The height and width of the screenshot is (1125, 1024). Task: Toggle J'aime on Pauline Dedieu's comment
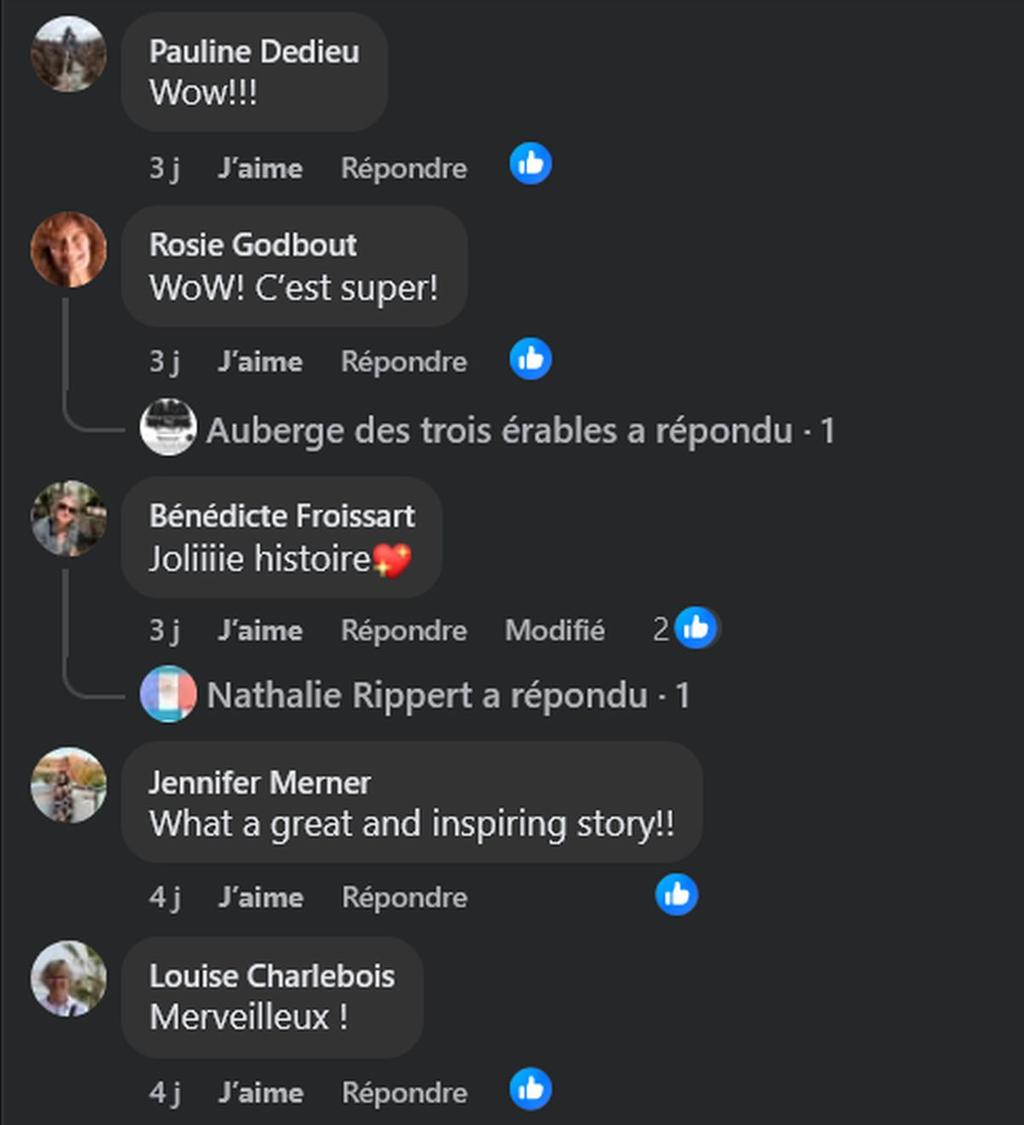pos(260,168)
